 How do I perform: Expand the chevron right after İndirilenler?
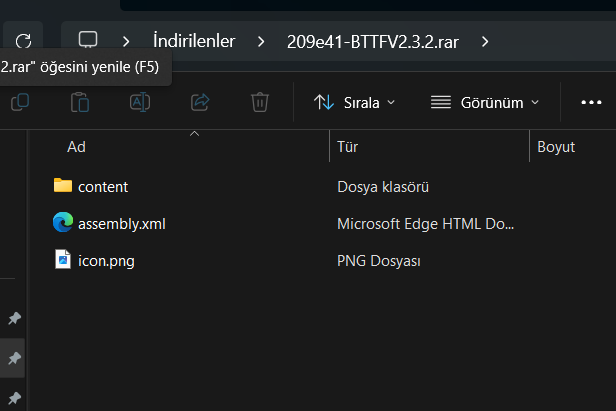pos(261,41)
